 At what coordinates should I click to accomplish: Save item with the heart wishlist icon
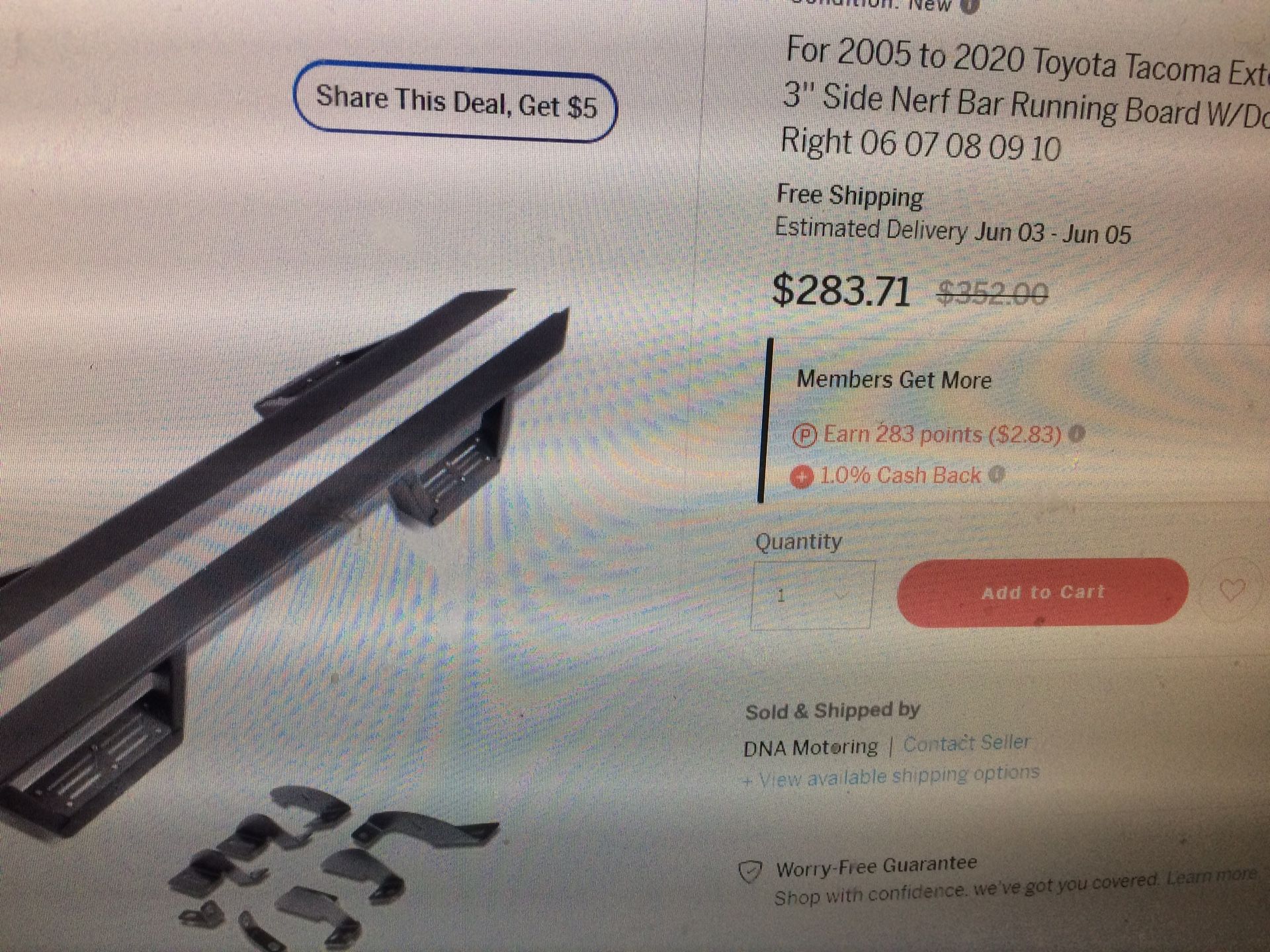click(1232, 589)
